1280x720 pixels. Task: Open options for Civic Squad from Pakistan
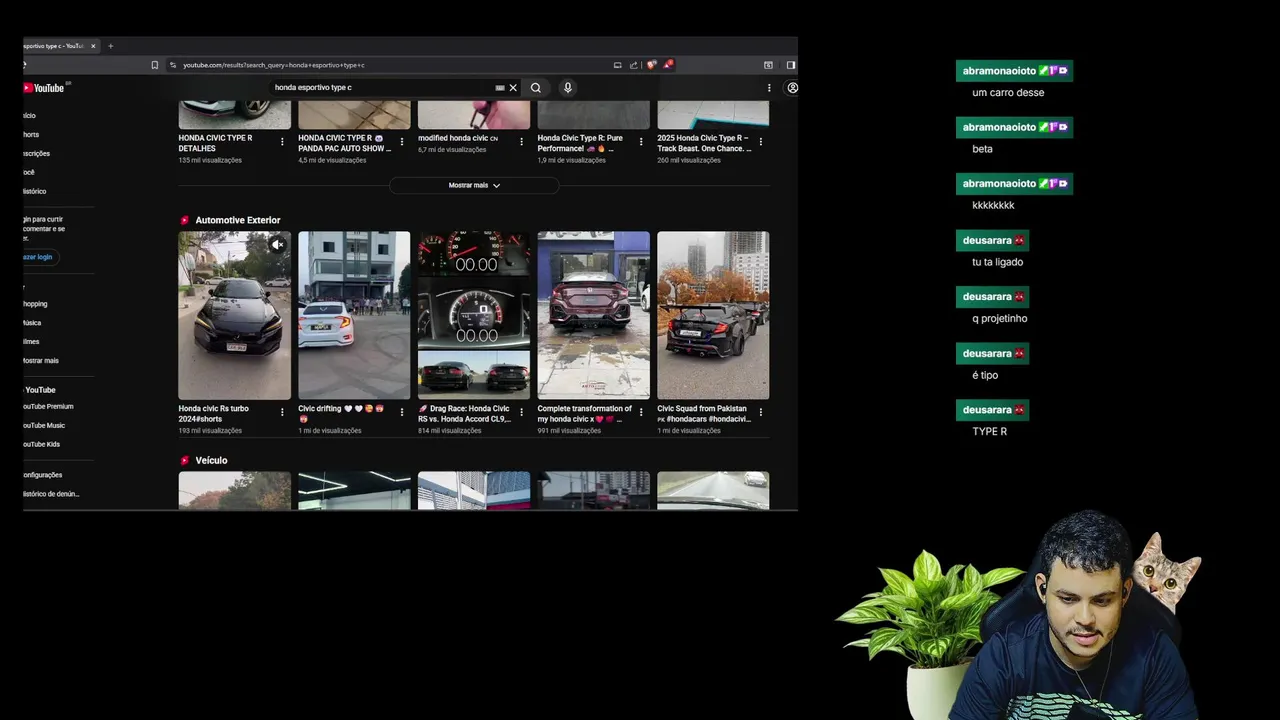pos(761,412)
